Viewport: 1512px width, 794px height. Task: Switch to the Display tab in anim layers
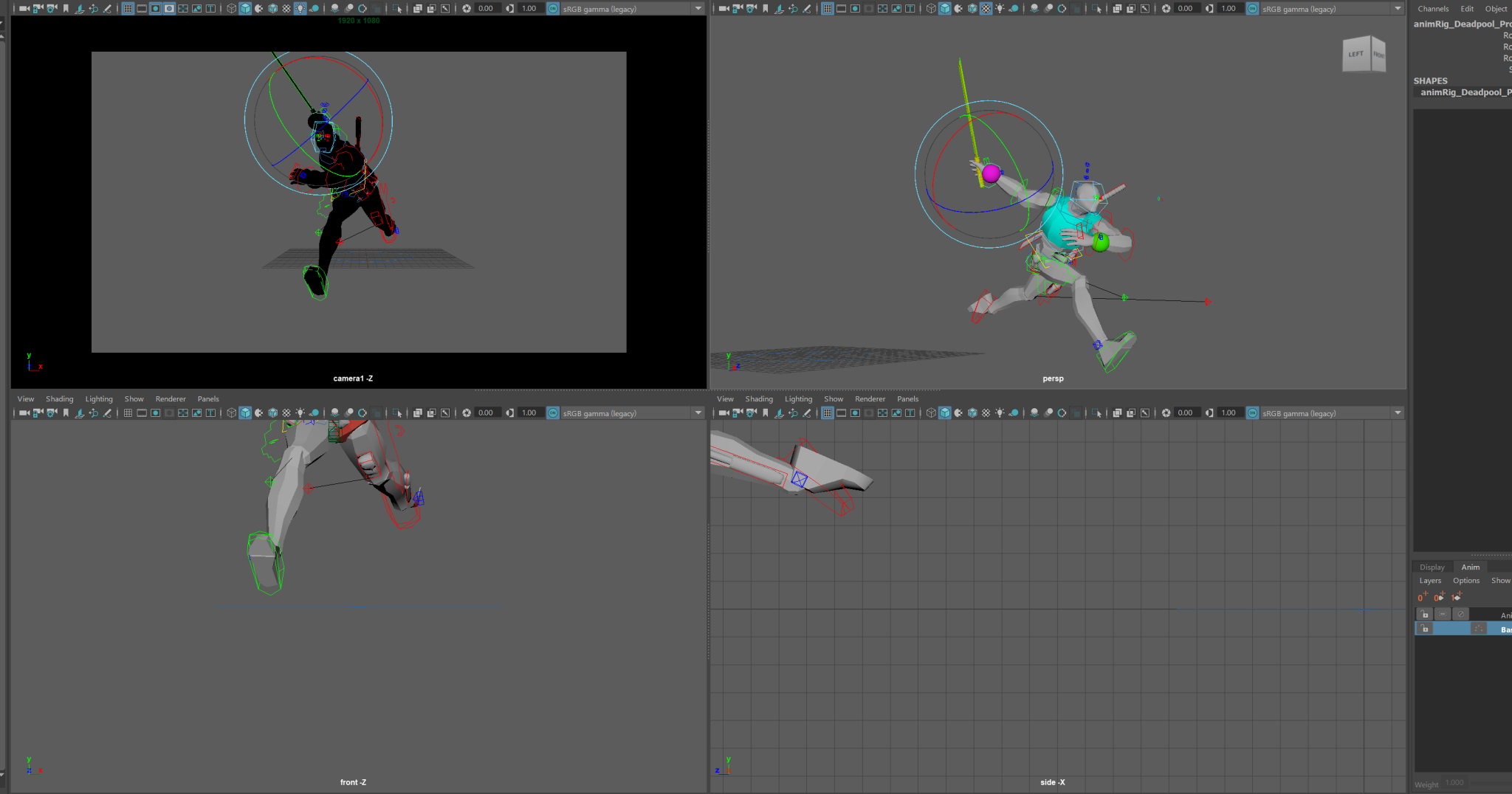coord(1432,567)
